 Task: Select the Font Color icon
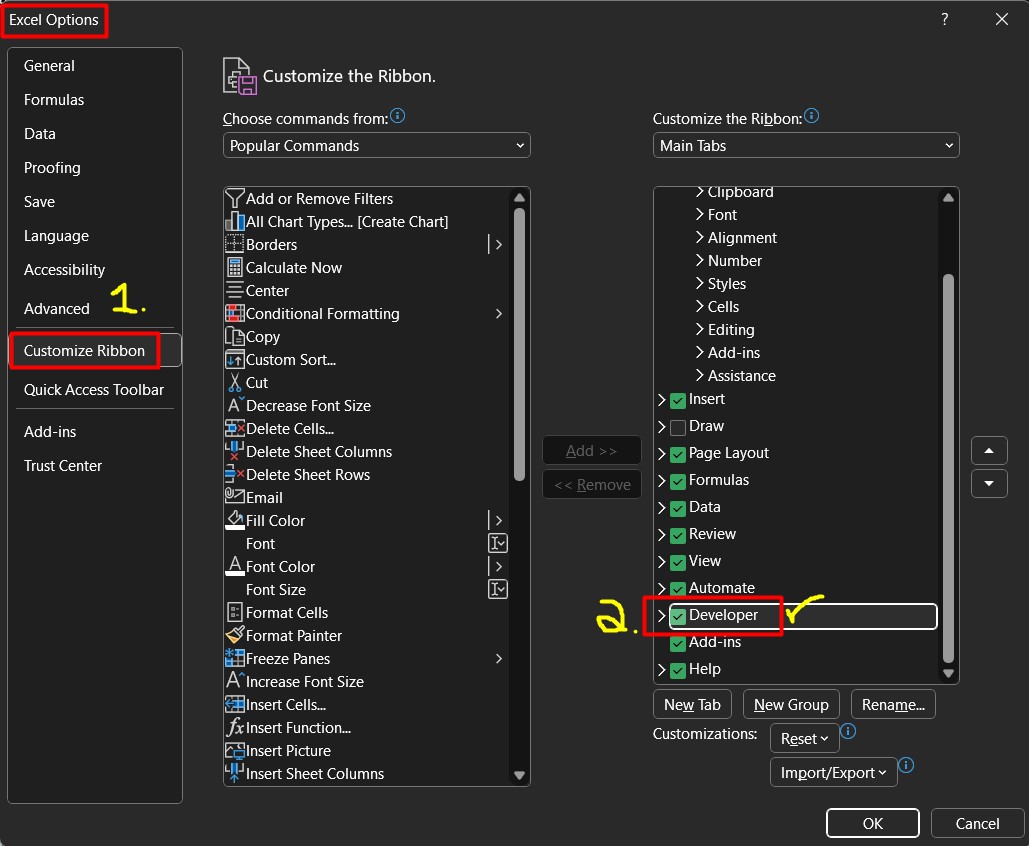(234, 566)
